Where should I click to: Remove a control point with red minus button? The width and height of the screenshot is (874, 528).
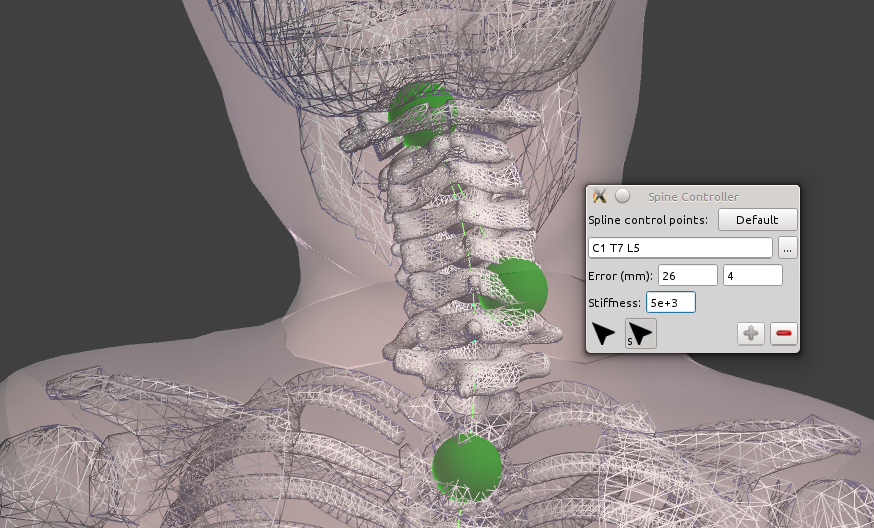click(784, 333)
